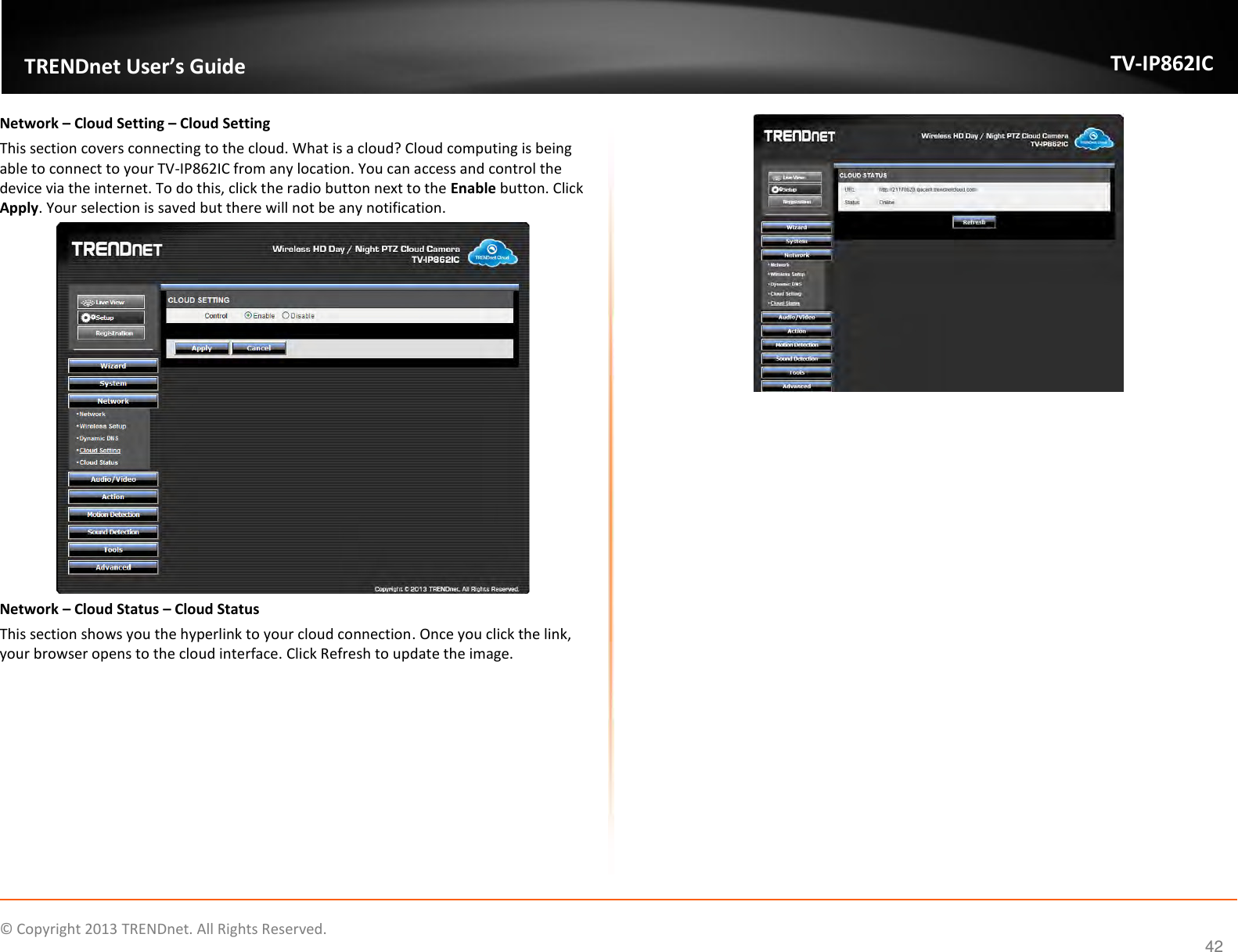
Task: Click the copyright 2013 TRENDnet footer text
Action: (x=164, y=929)
